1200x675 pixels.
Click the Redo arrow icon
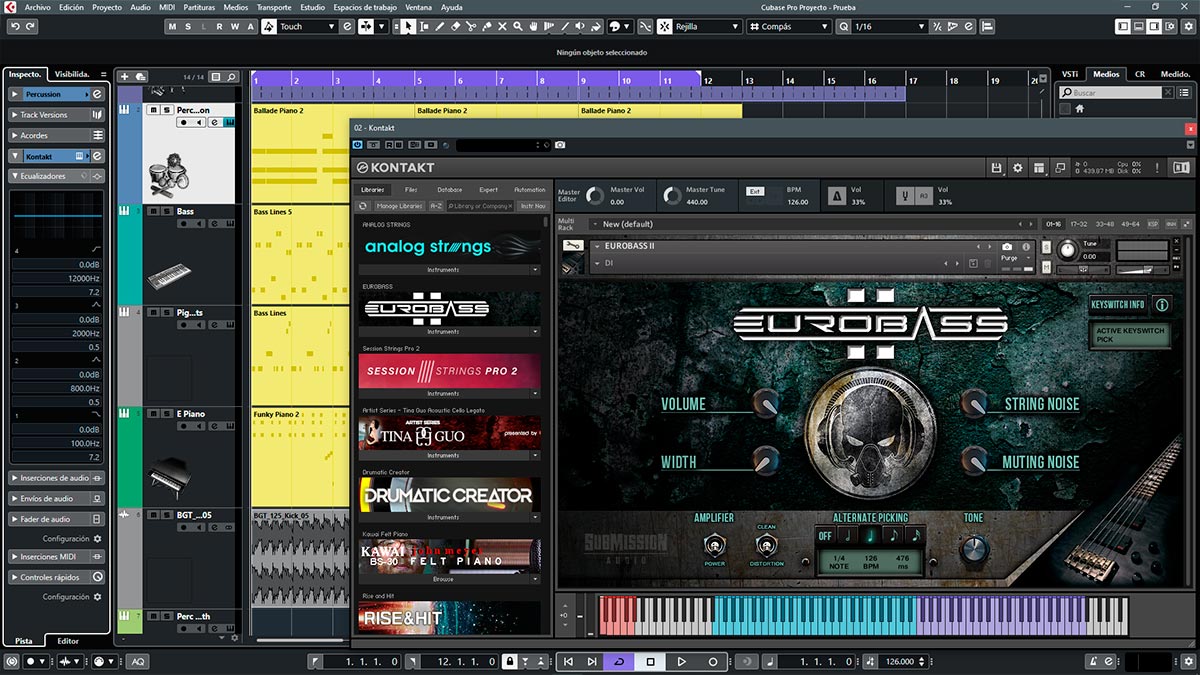29,26
